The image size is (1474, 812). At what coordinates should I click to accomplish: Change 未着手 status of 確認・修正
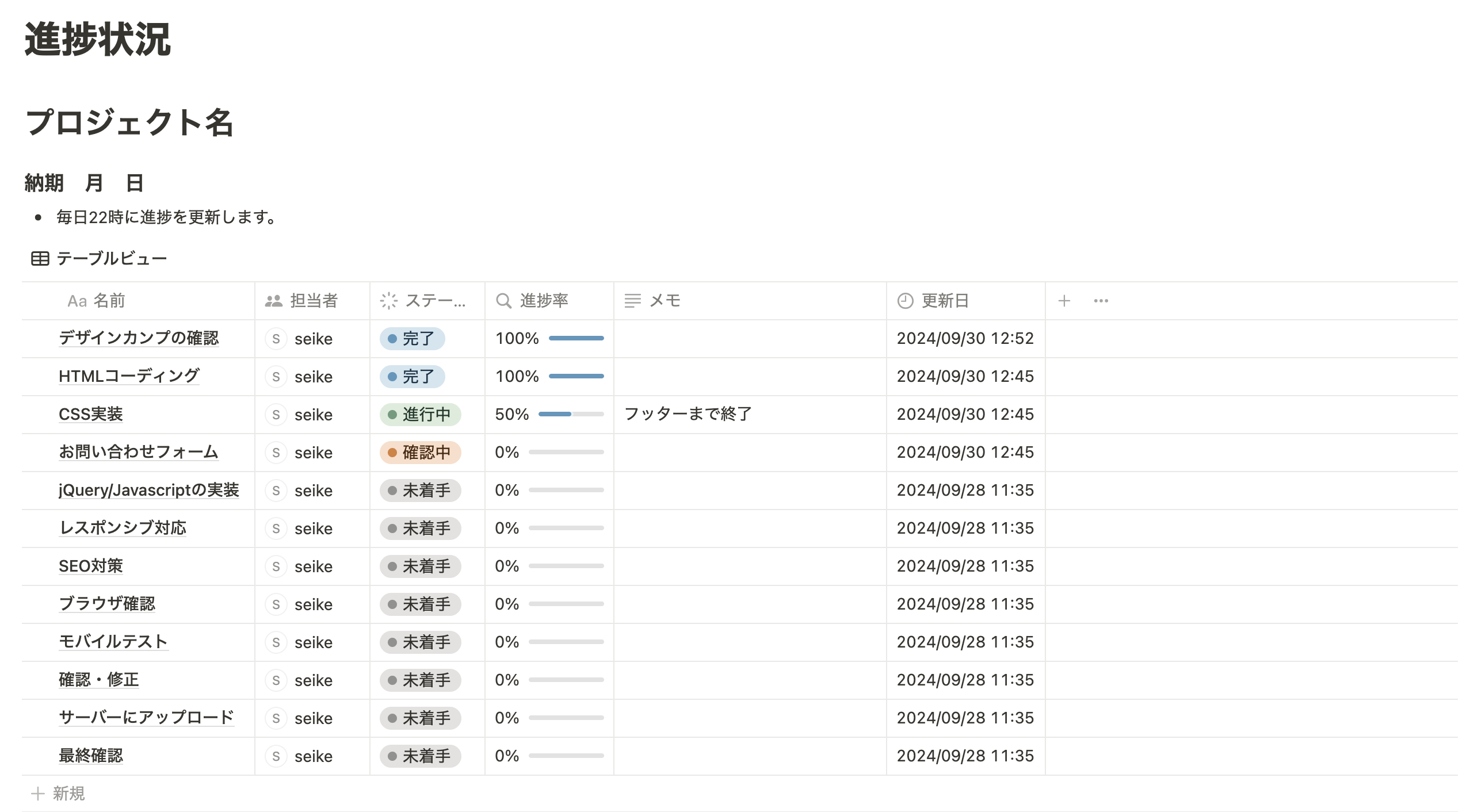pos(420,680)
